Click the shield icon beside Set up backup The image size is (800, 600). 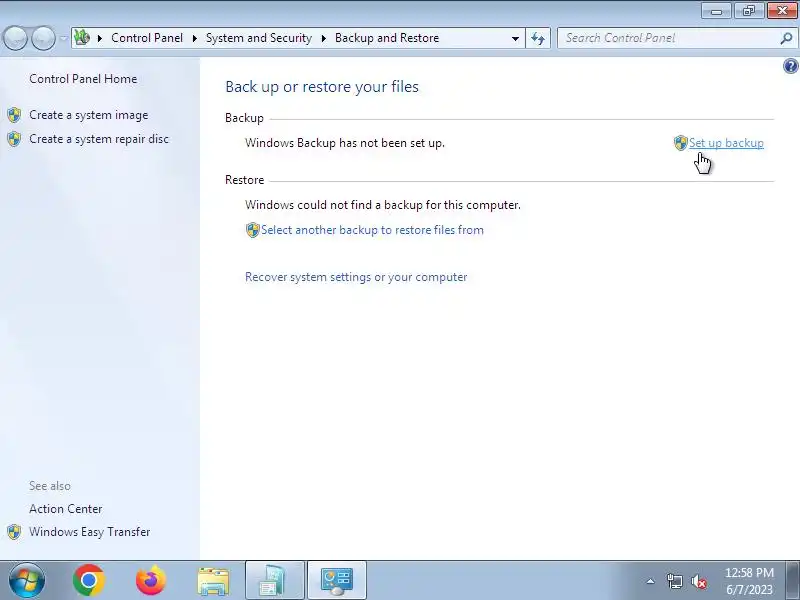click(681, 143)
